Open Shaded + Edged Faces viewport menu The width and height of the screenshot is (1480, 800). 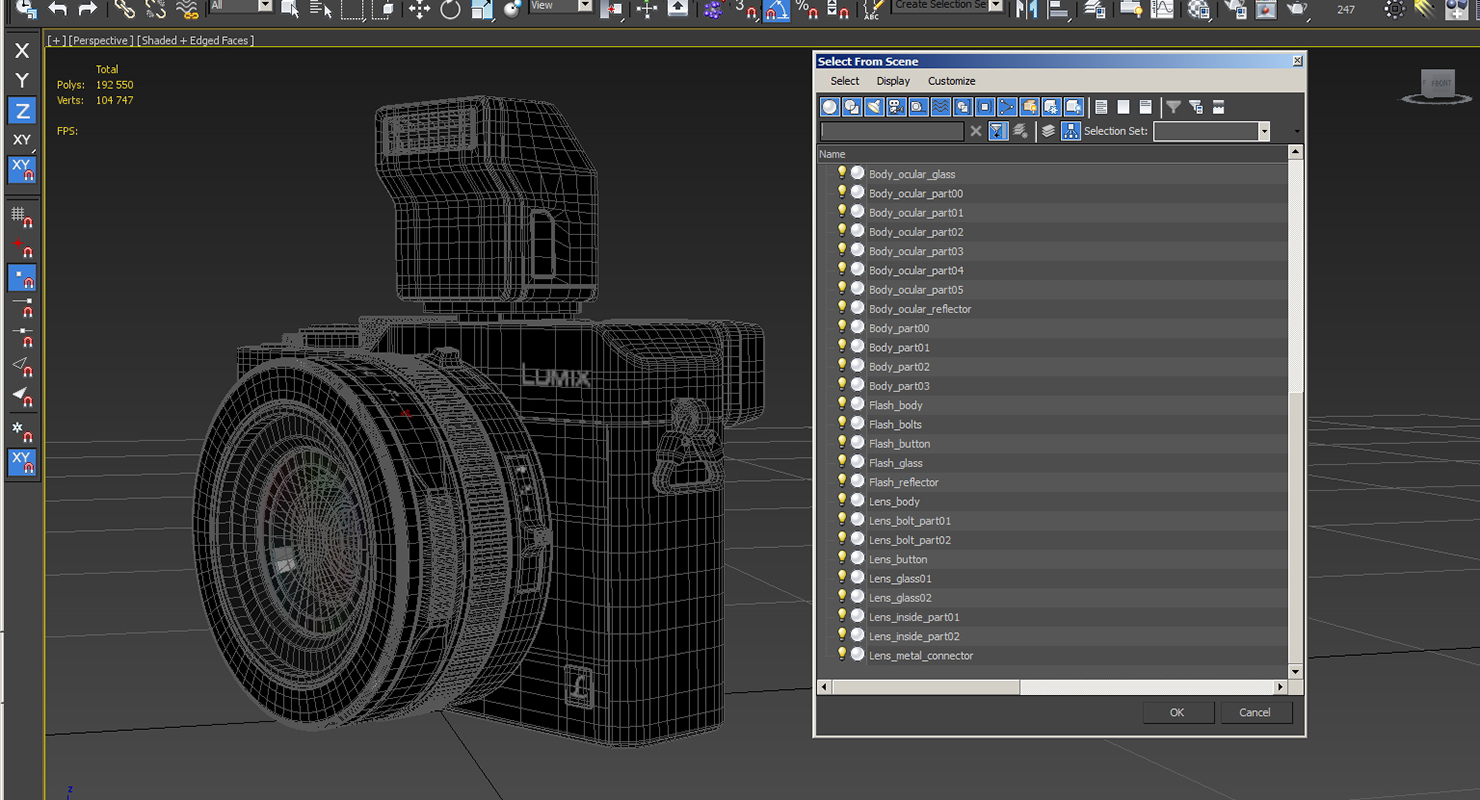pos(195,41)
